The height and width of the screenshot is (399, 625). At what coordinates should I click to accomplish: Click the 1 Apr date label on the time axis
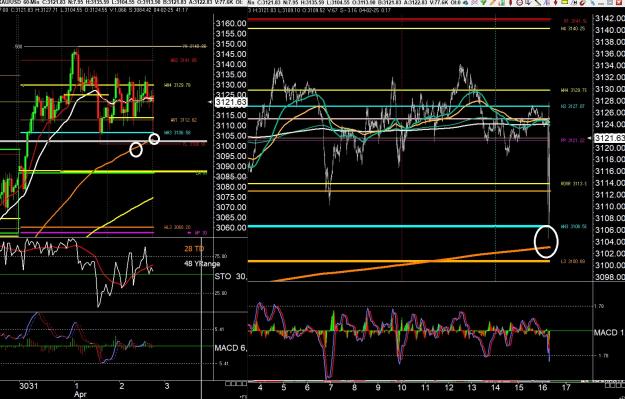(80, 390)
